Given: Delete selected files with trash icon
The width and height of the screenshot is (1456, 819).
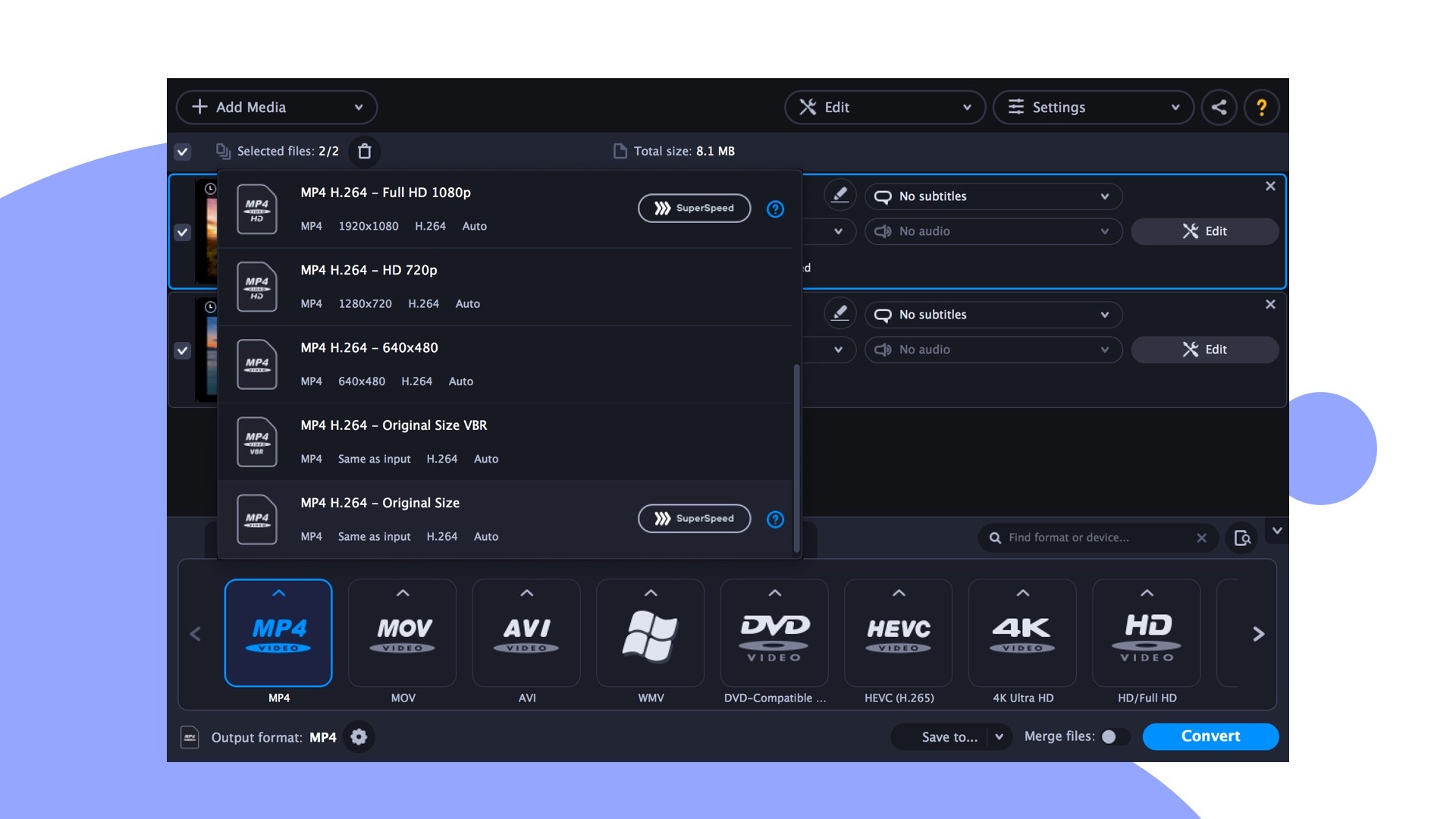Looking at the screenshot, I should 365,151.
